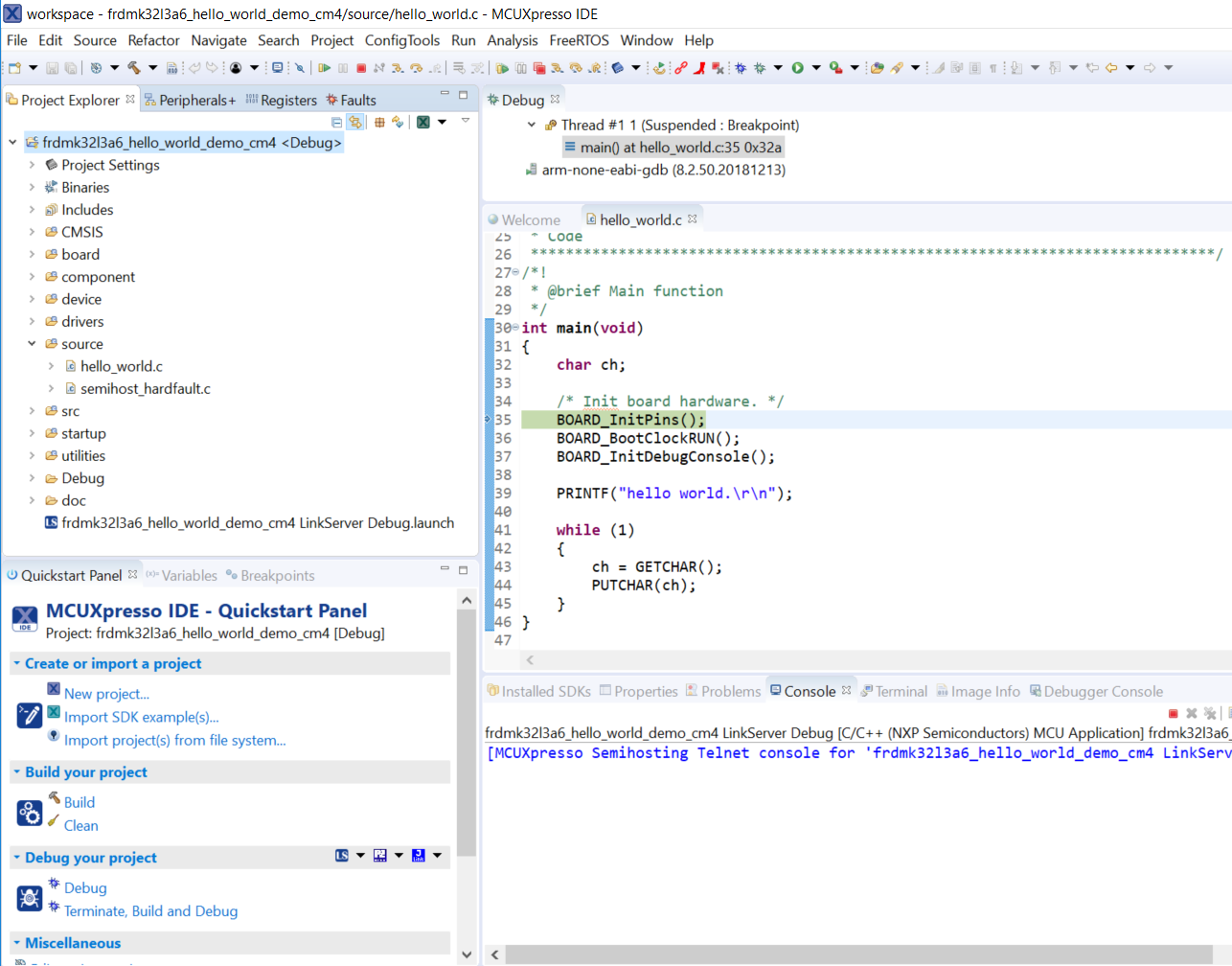This screenshot has height=966, width=1232.
Task: Select semihost_hardfault.c in Project Explorer
Action: (x=146, y=388)
